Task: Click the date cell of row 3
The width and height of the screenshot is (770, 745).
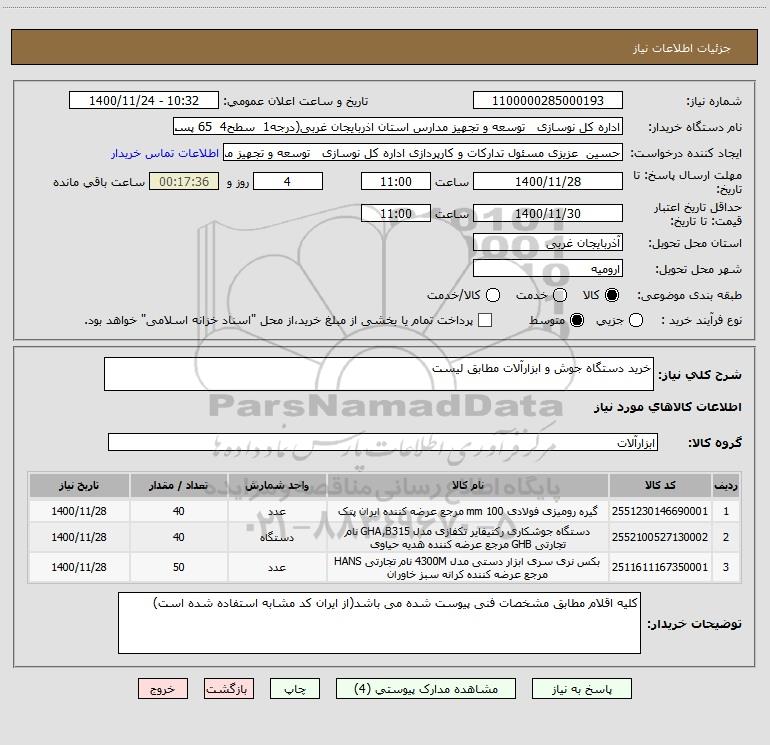Action: tap(79, 567)
